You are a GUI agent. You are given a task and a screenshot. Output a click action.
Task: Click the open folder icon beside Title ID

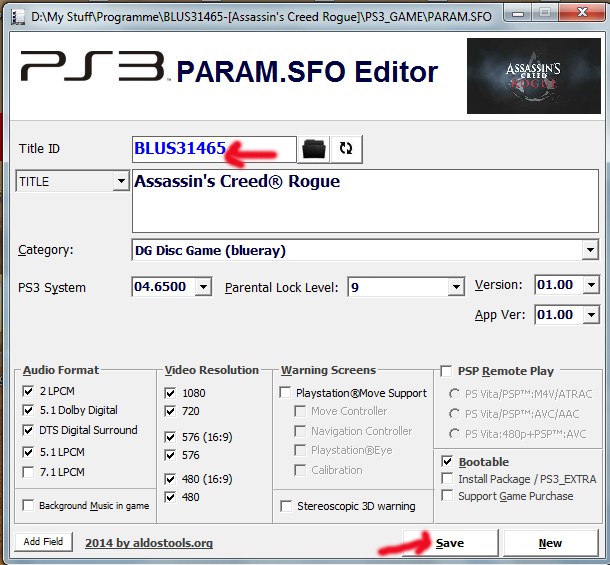click(x=315, y=148)
